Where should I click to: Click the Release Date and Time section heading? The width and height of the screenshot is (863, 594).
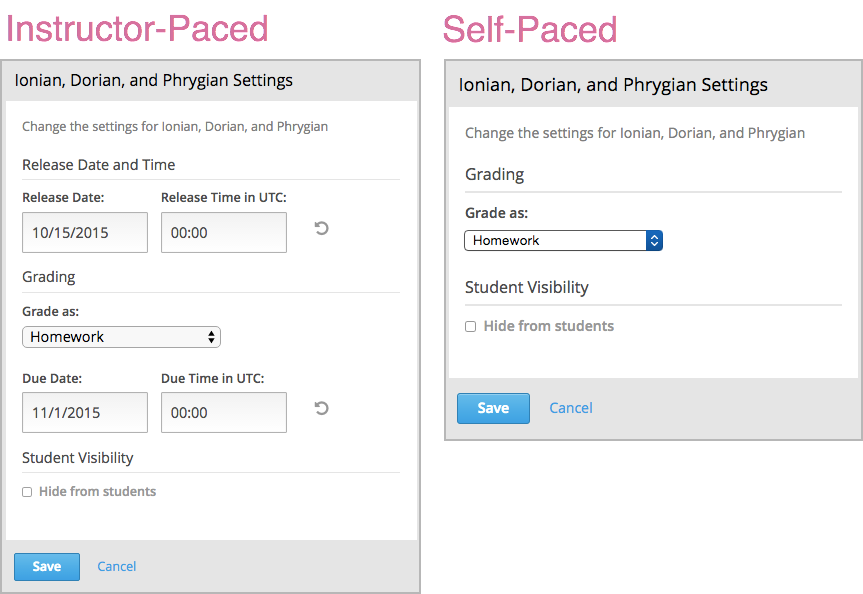[x=99, y=165]
